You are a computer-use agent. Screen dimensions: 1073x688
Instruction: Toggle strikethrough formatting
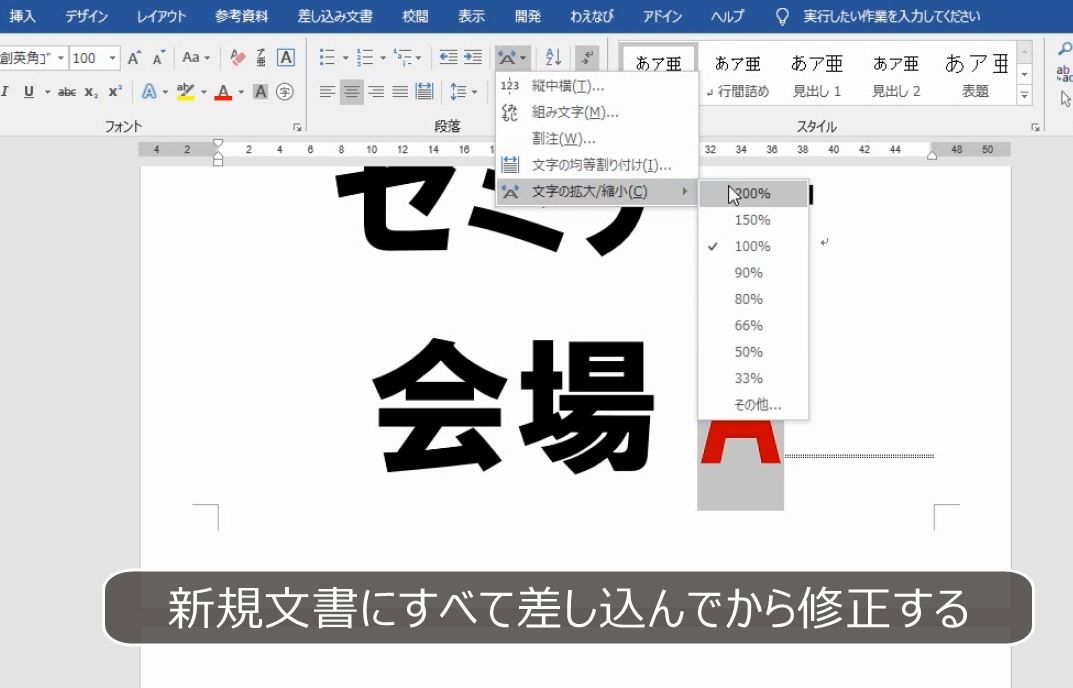(69, 92)
